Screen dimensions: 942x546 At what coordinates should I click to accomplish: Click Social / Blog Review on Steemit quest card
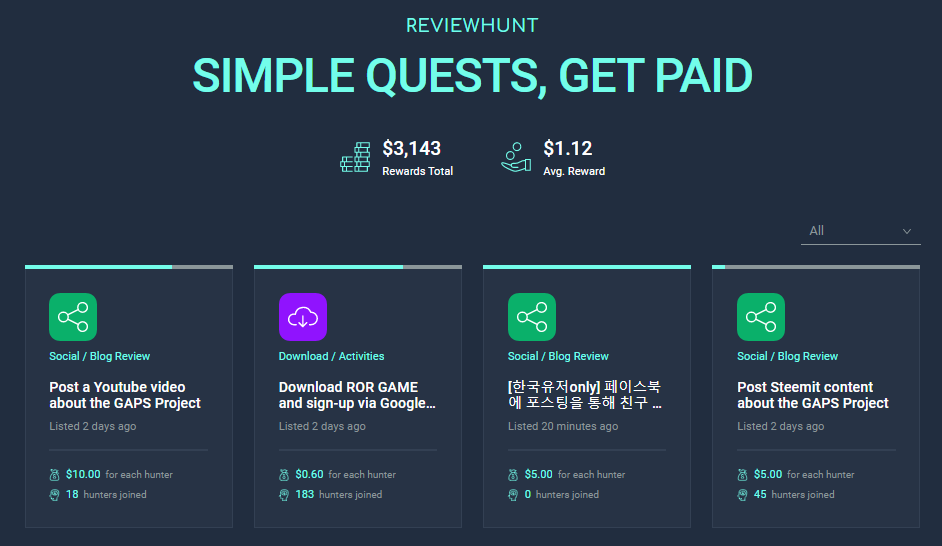[788, 356]
